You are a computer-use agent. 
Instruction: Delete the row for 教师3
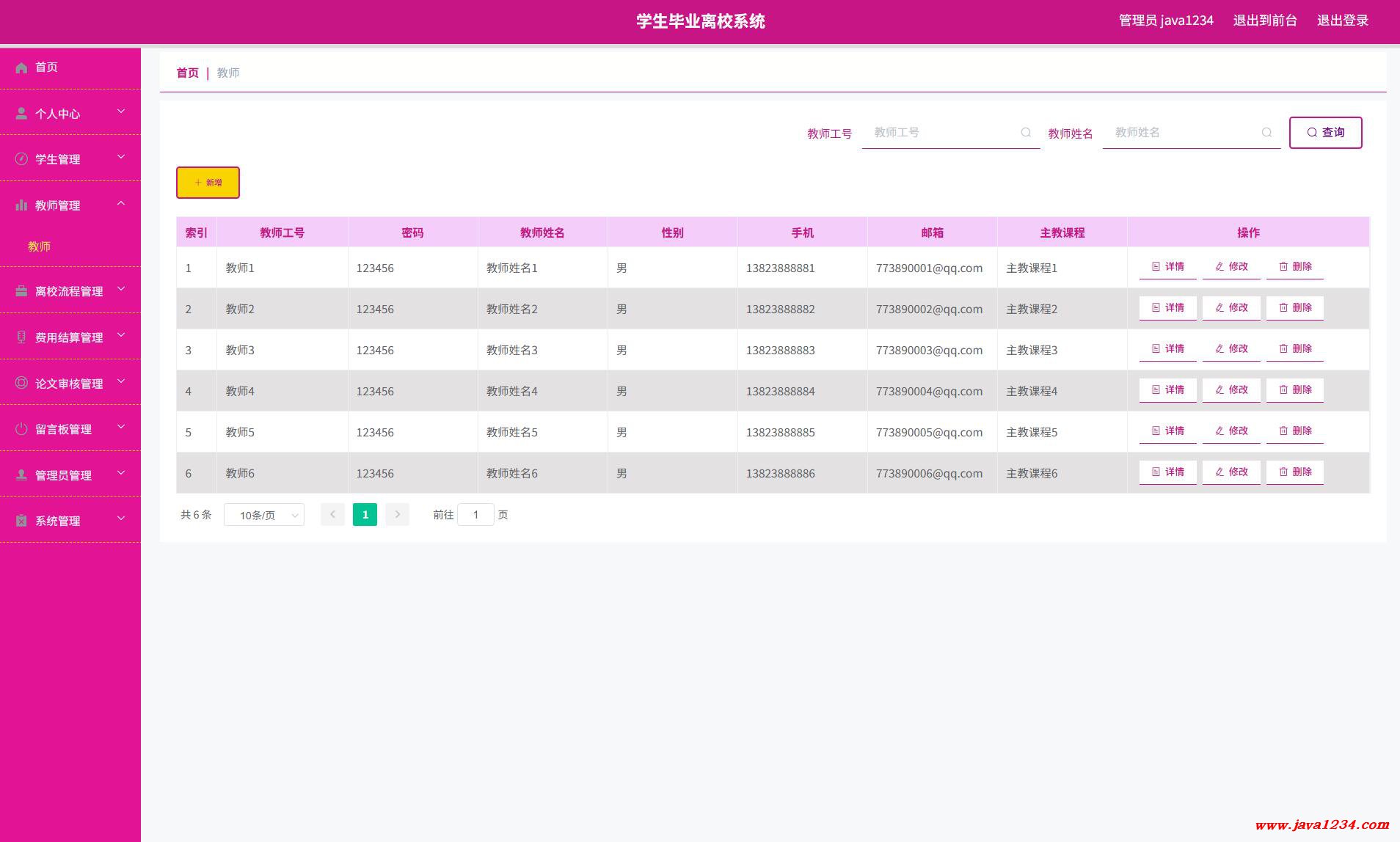pyautogui.click(x=1295, y=349)
